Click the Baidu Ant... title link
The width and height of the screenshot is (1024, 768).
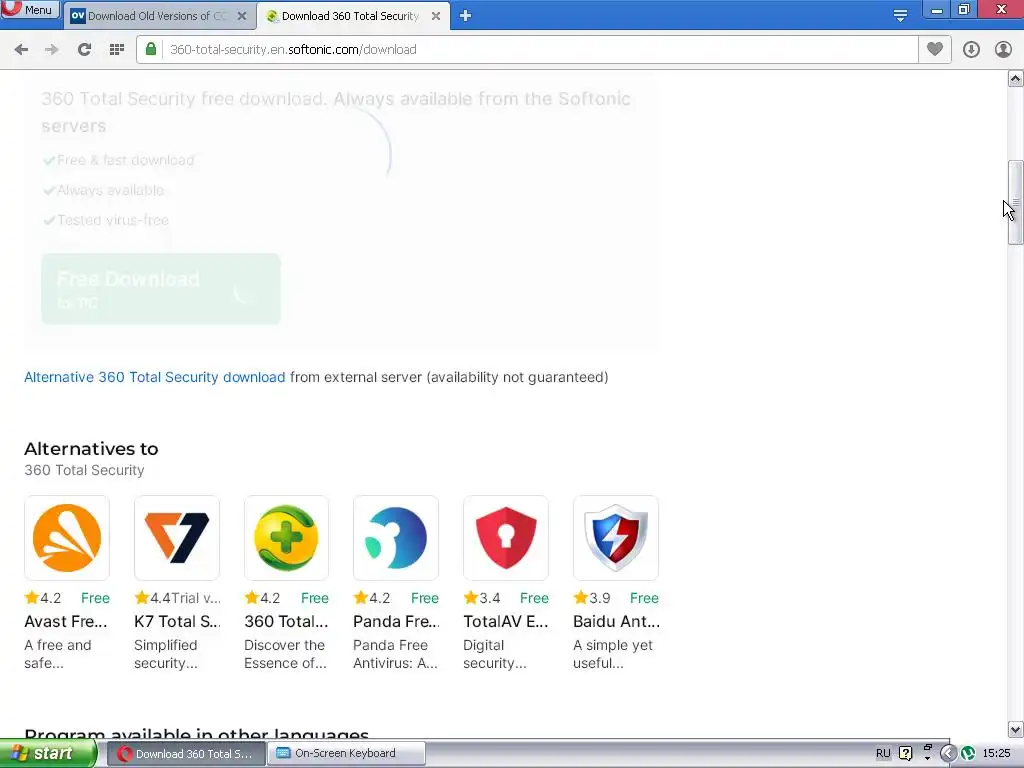point(616,621)
